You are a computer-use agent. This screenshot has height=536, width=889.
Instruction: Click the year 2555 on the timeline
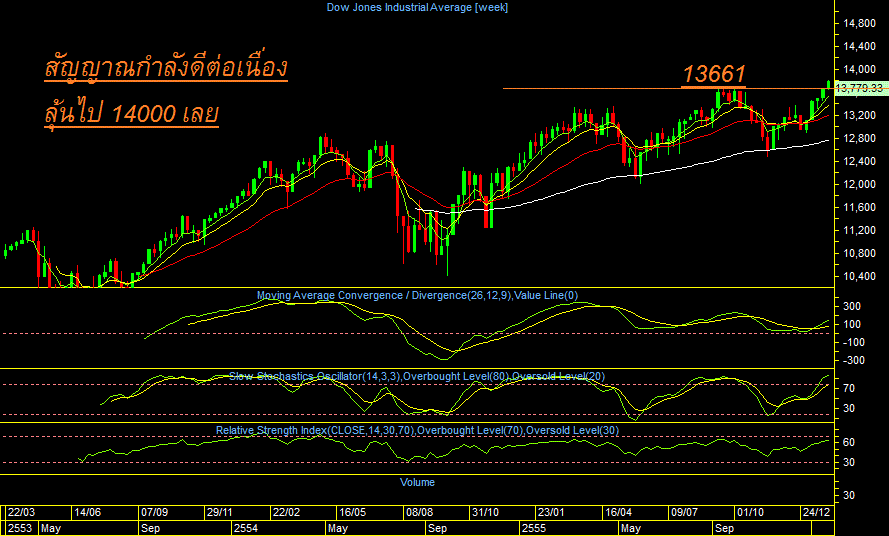[534, 529]
